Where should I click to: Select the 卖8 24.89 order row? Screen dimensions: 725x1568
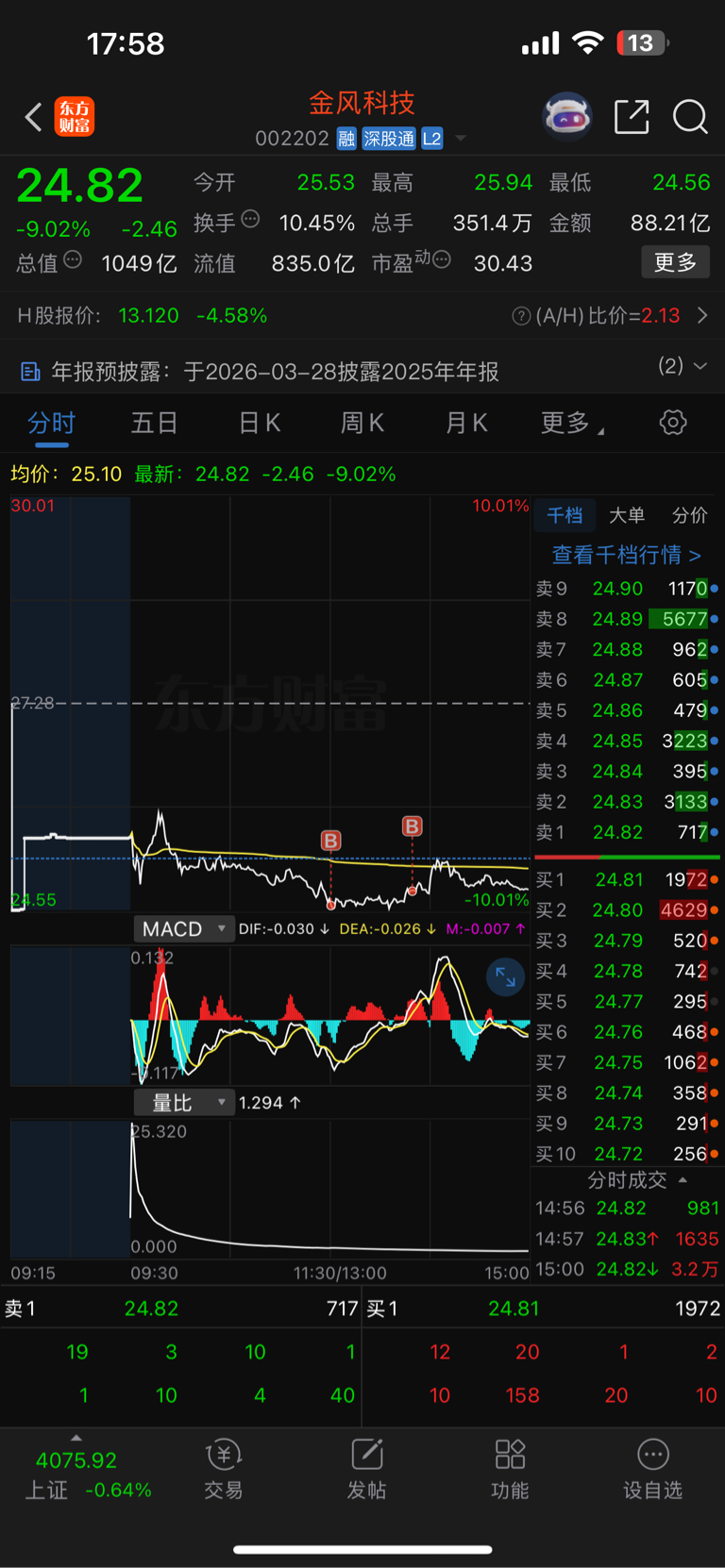[627, 619]
